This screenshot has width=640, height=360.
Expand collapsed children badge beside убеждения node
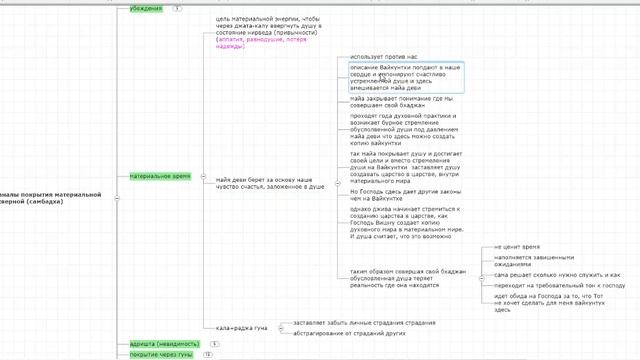(177, 9)
